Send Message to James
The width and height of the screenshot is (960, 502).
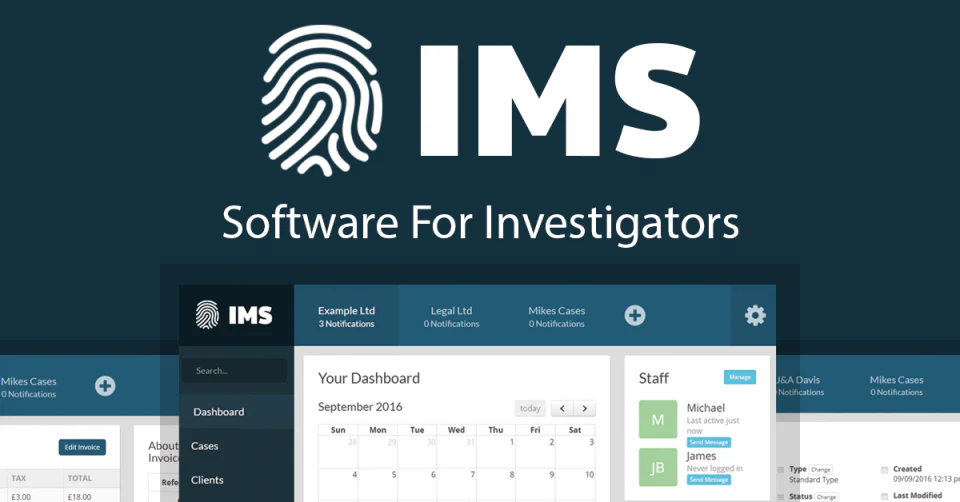(x=708, y=479)
